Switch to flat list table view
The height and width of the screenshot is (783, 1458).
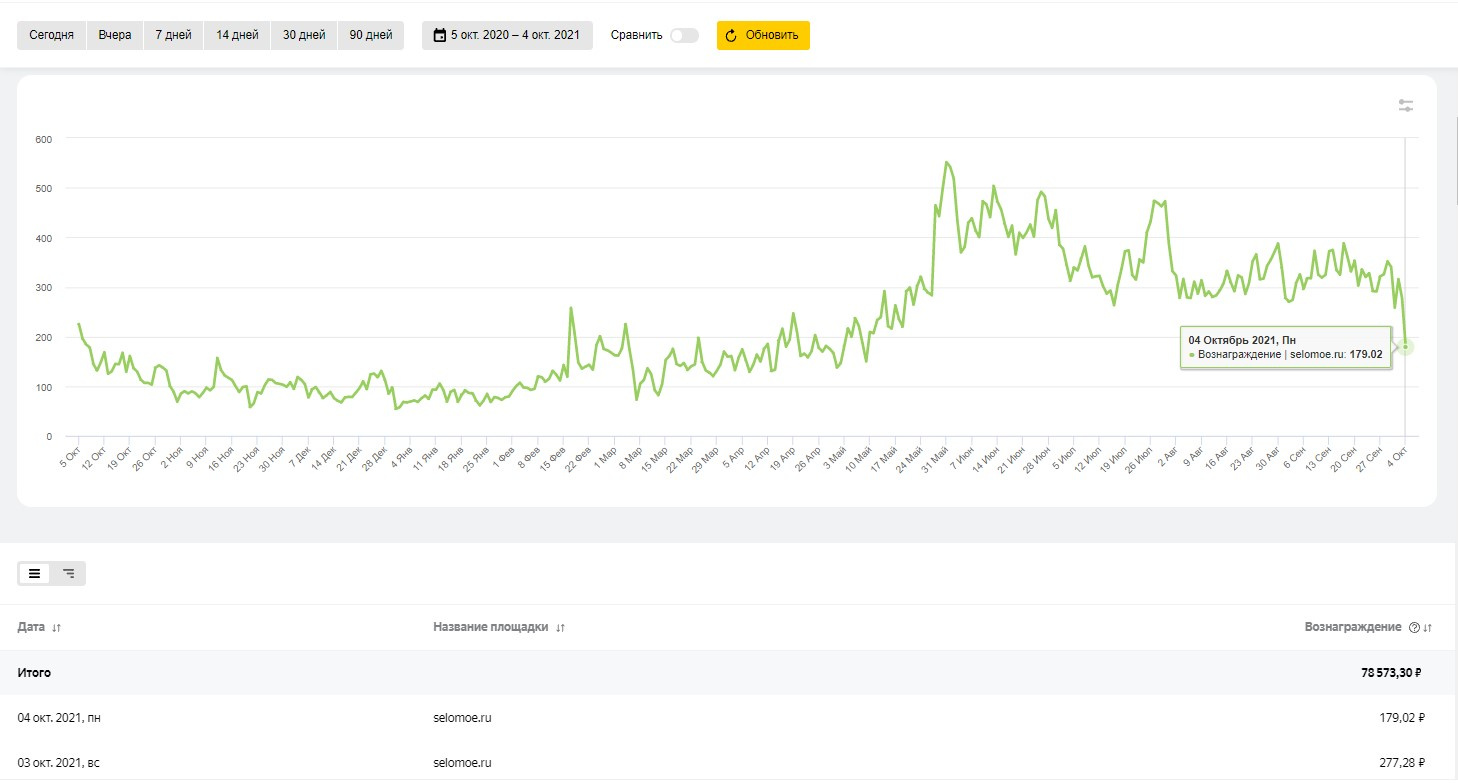pyautogui.click(x=35, y=573)
